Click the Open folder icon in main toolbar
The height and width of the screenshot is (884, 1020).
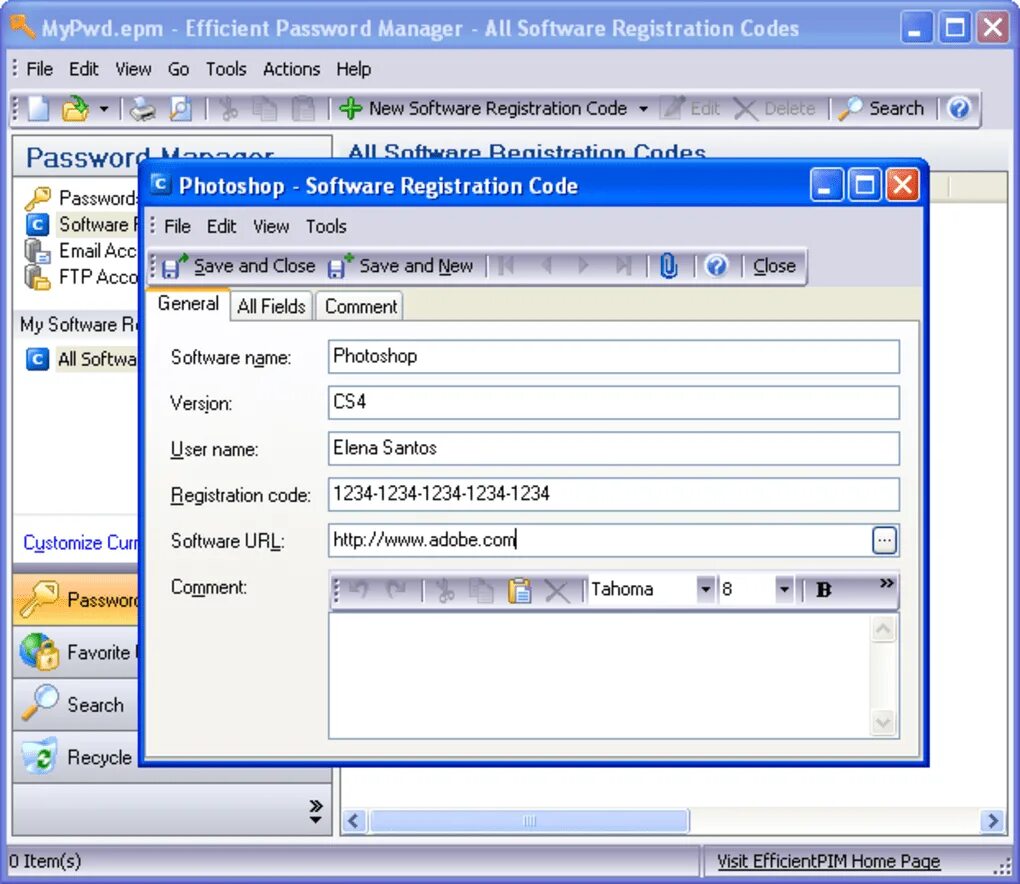pos(75,109)
